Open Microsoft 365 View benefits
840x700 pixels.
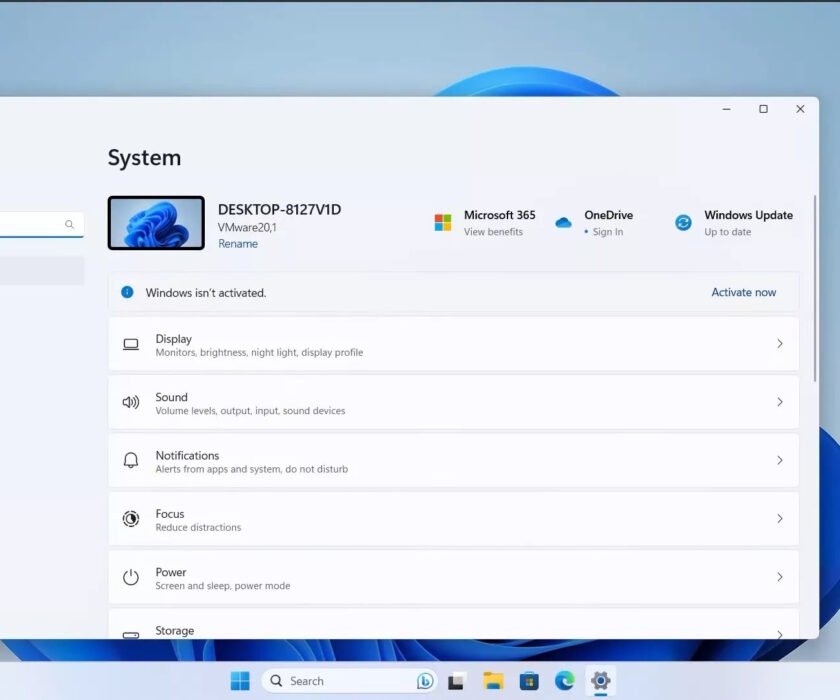click(493, 232)
